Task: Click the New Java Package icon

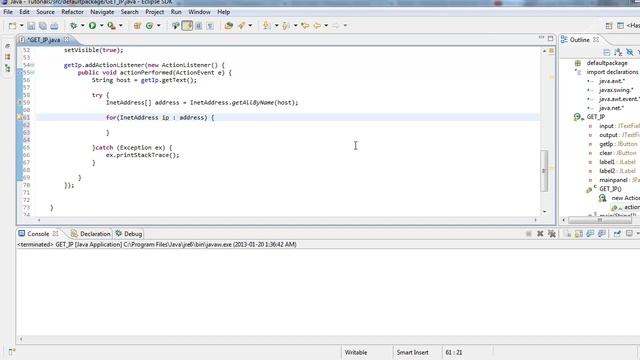Action: click(137, 26)
